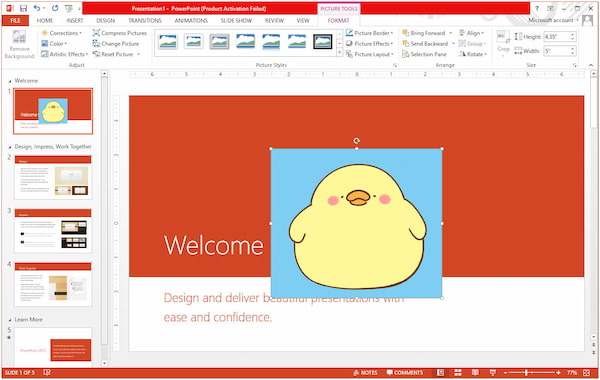The image size is (600, 380).
Task: Open the Color dropdown
Action: coord(54,44)
